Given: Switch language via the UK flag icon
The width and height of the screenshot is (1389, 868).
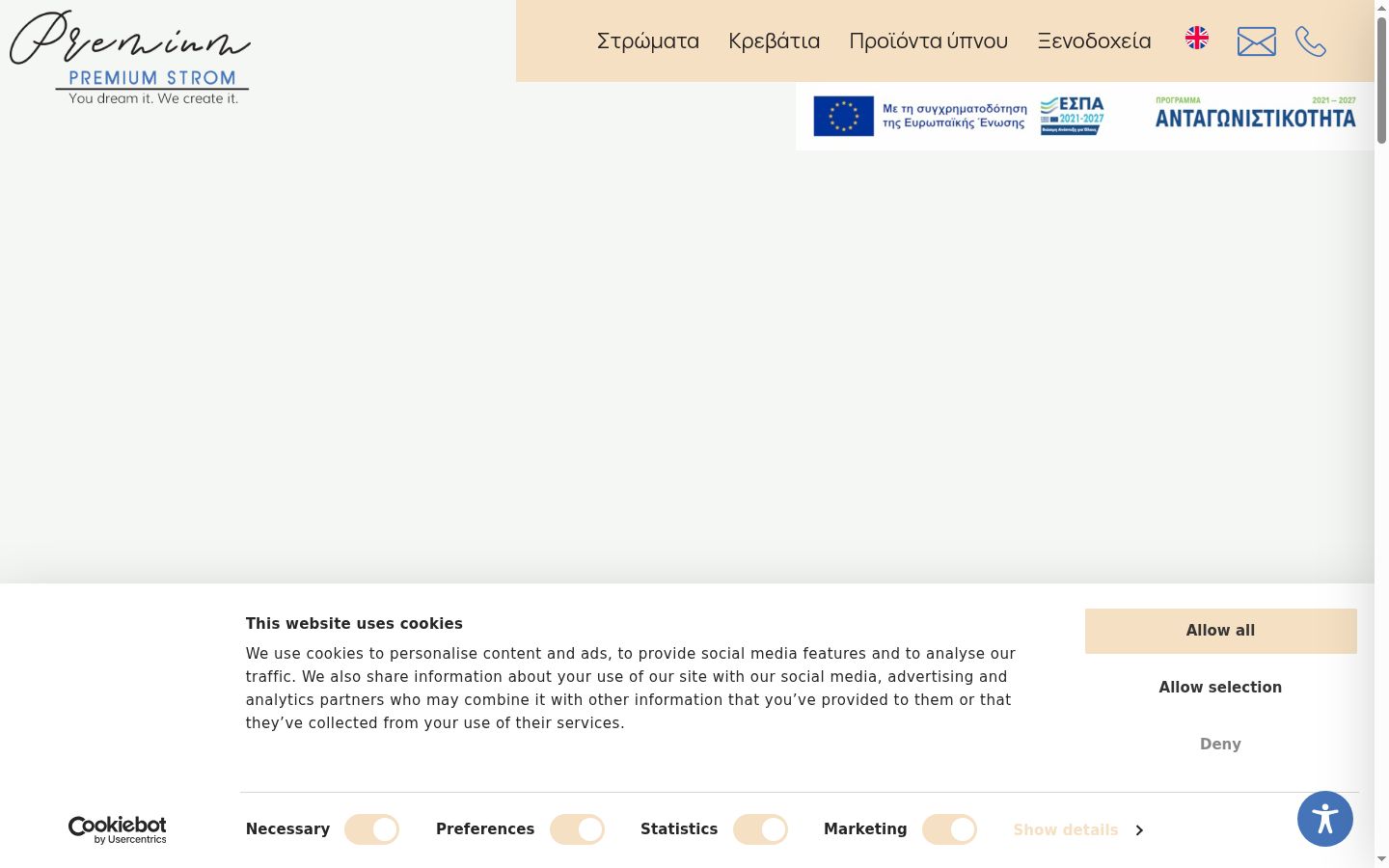Looking at the screenshot, I should [1197, 38].
